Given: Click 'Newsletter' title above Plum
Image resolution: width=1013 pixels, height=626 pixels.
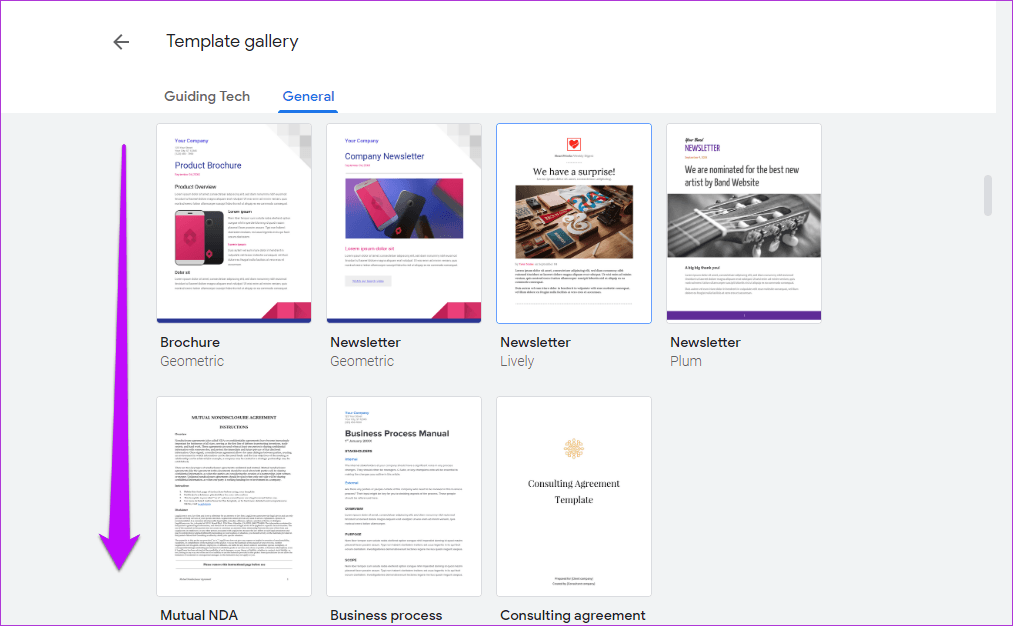Looking at the screenshot, I should 705,342.
